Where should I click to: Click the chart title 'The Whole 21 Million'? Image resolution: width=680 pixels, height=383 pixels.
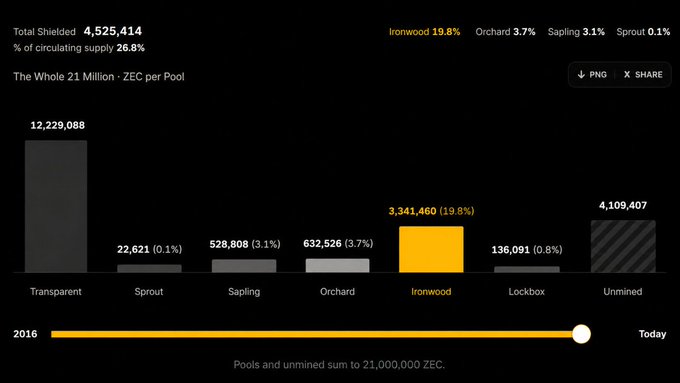point(64,76)
